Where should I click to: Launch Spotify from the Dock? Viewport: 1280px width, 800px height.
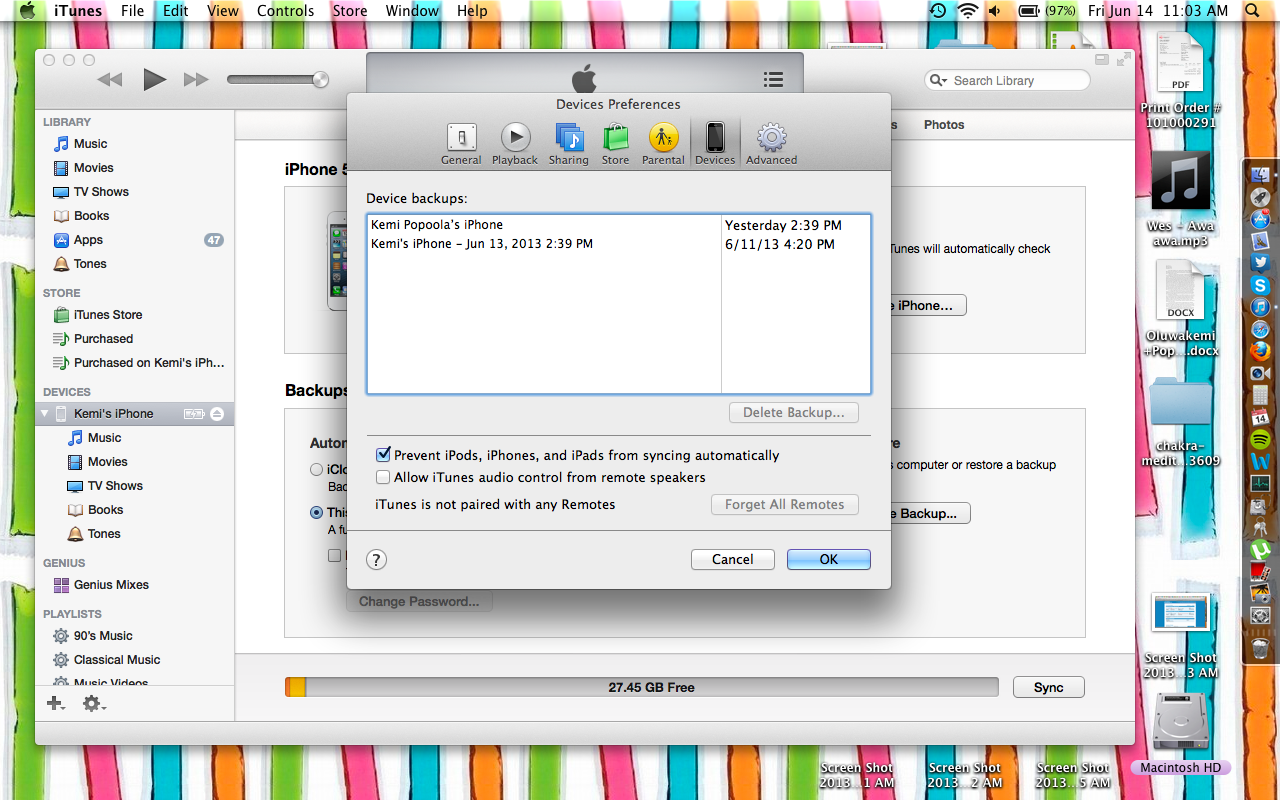tap(1260, 439)
